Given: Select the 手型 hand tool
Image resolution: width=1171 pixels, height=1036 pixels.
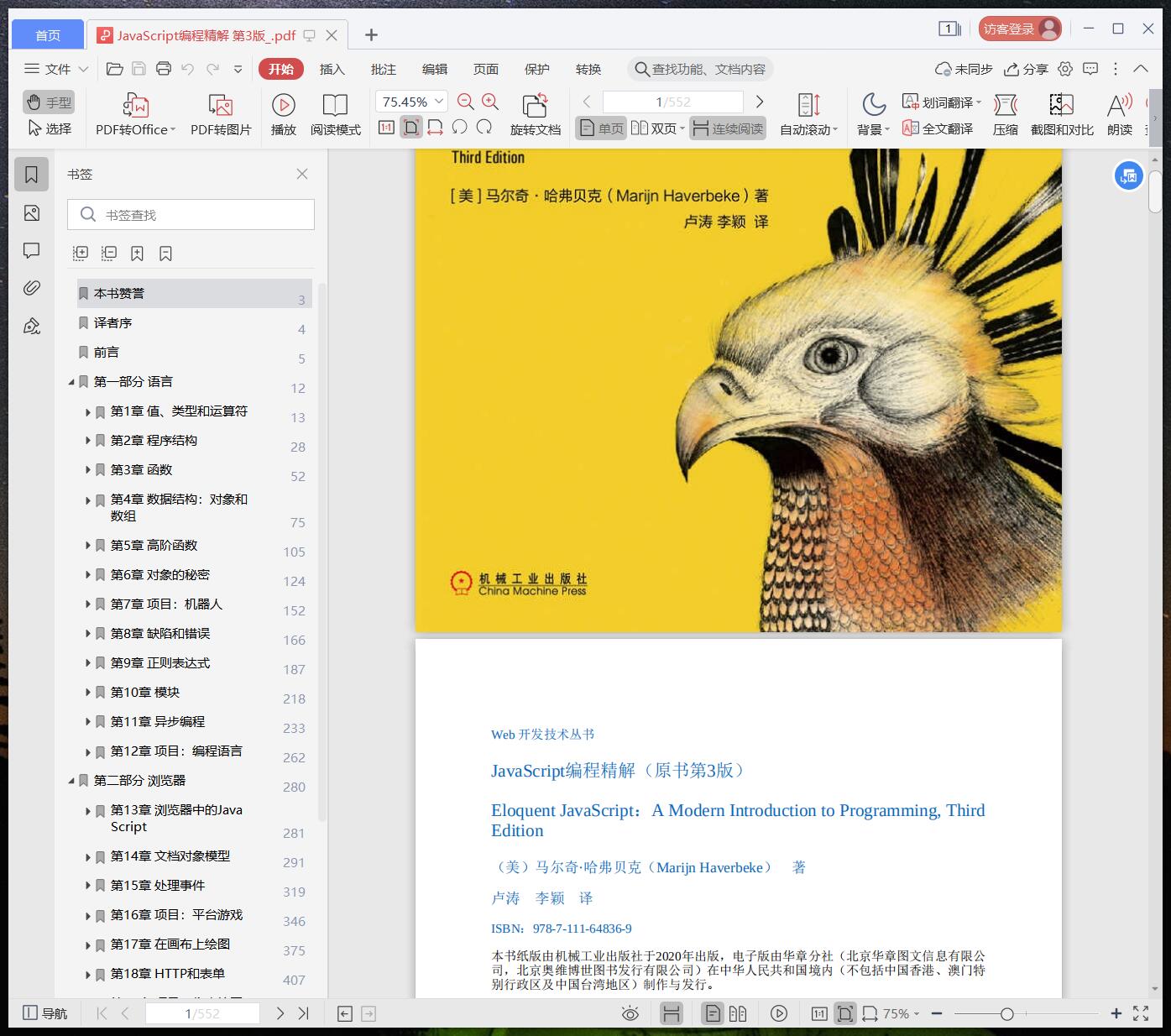Looking at the screenshot, I should (49, 102).
